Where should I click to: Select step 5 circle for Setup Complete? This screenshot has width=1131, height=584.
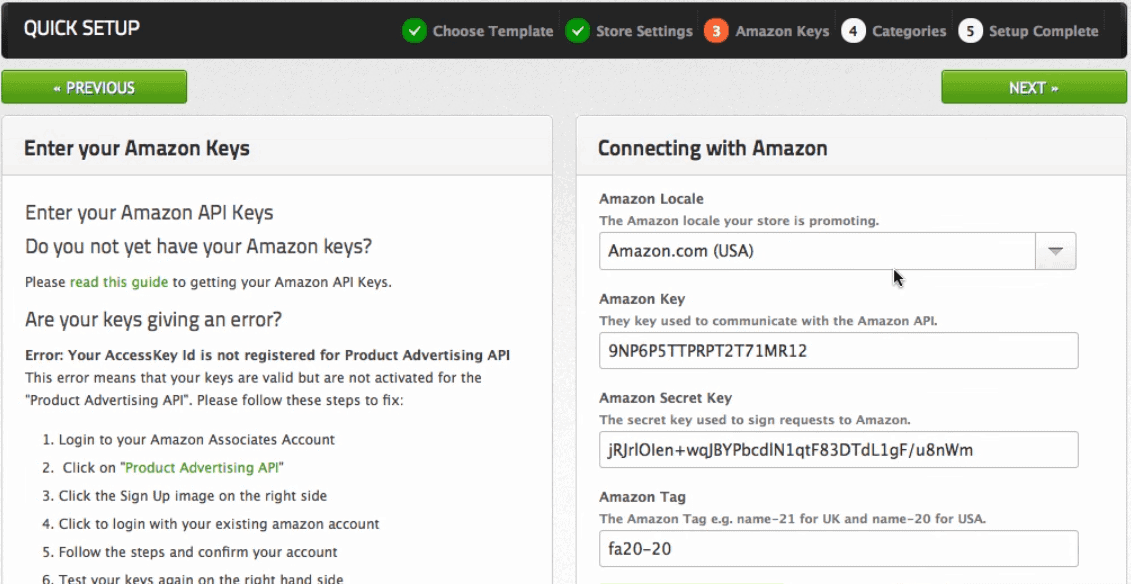[970, 31]
